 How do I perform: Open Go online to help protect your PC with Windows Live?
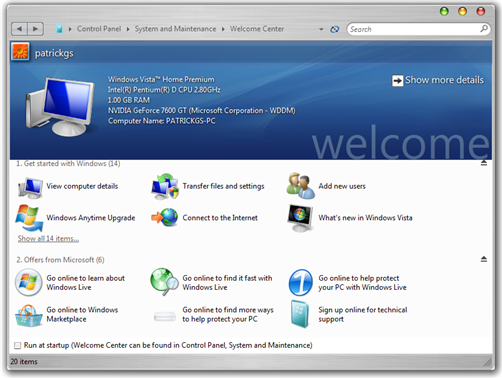coord(362,283)
